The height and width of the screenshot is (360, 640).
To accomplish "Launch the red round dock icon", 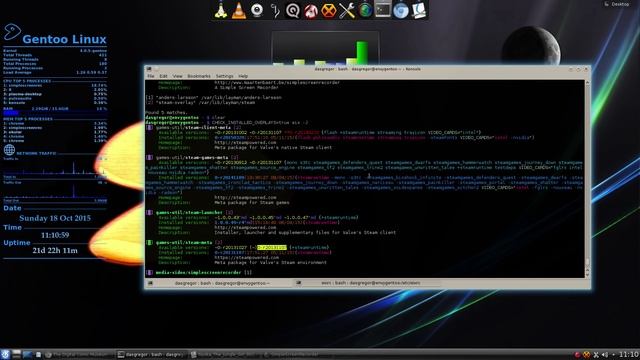I will click(x=311, y=11).
